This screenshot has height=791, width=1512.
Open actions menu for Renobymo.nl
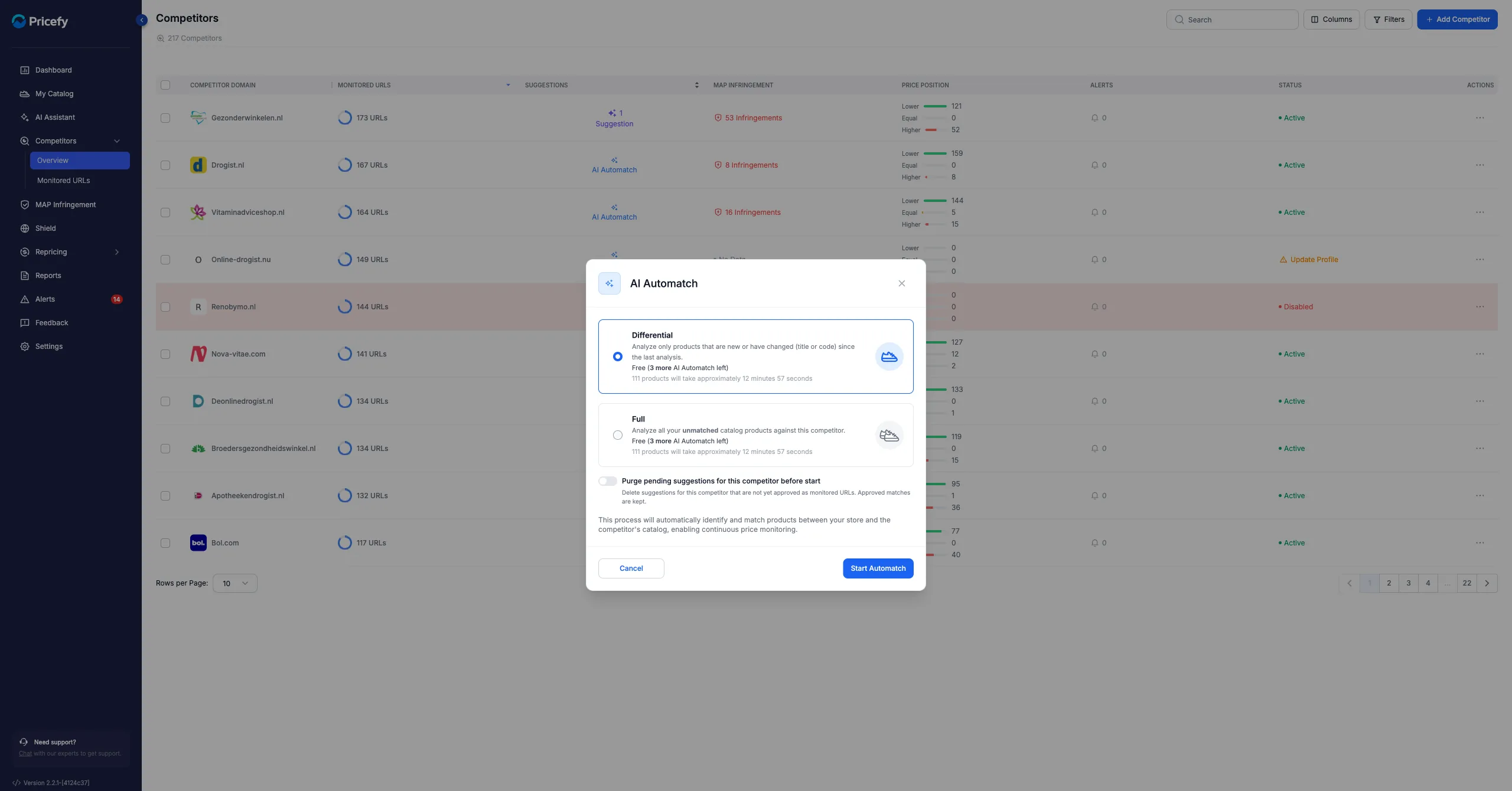click(1480, 307)
